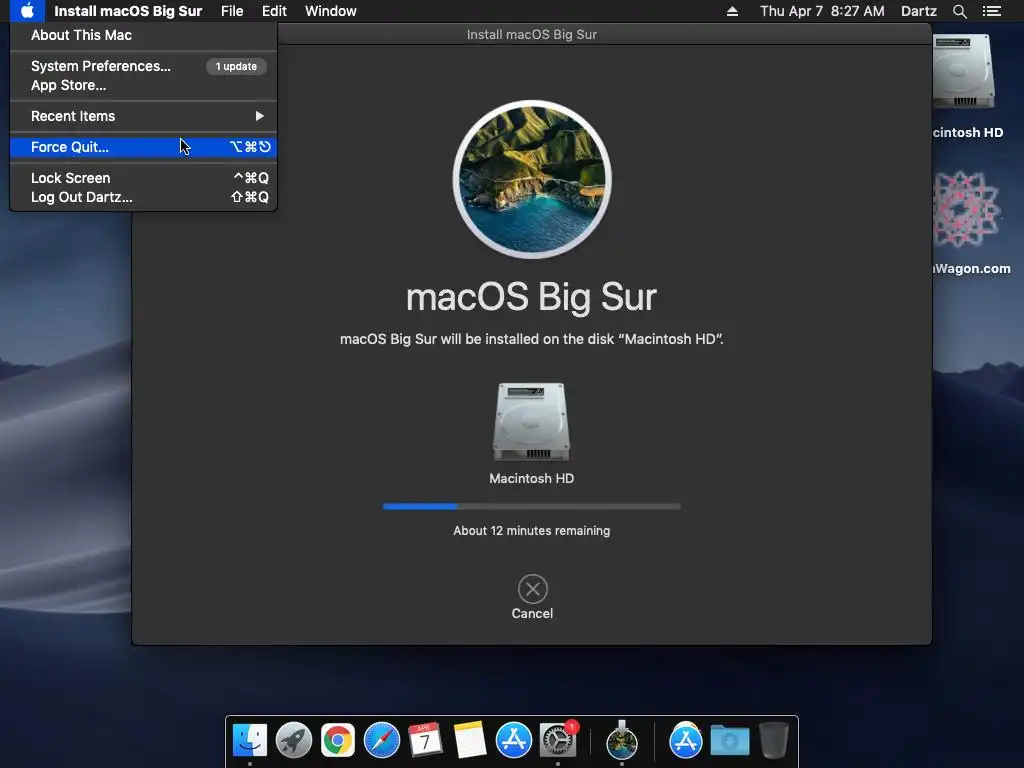Select Force Quit… menu entry
The image size is (1024, 768).
point(144,147)
